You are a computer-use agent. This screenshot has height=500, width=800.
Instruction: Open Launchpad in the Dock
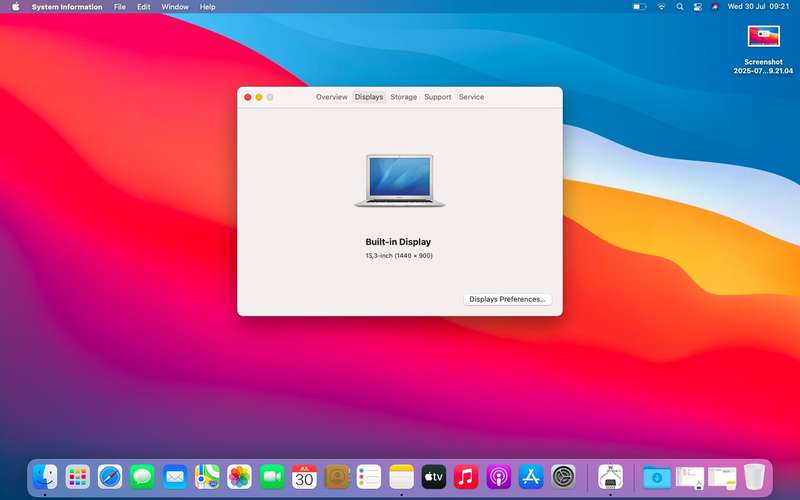[x=78, y=477]
